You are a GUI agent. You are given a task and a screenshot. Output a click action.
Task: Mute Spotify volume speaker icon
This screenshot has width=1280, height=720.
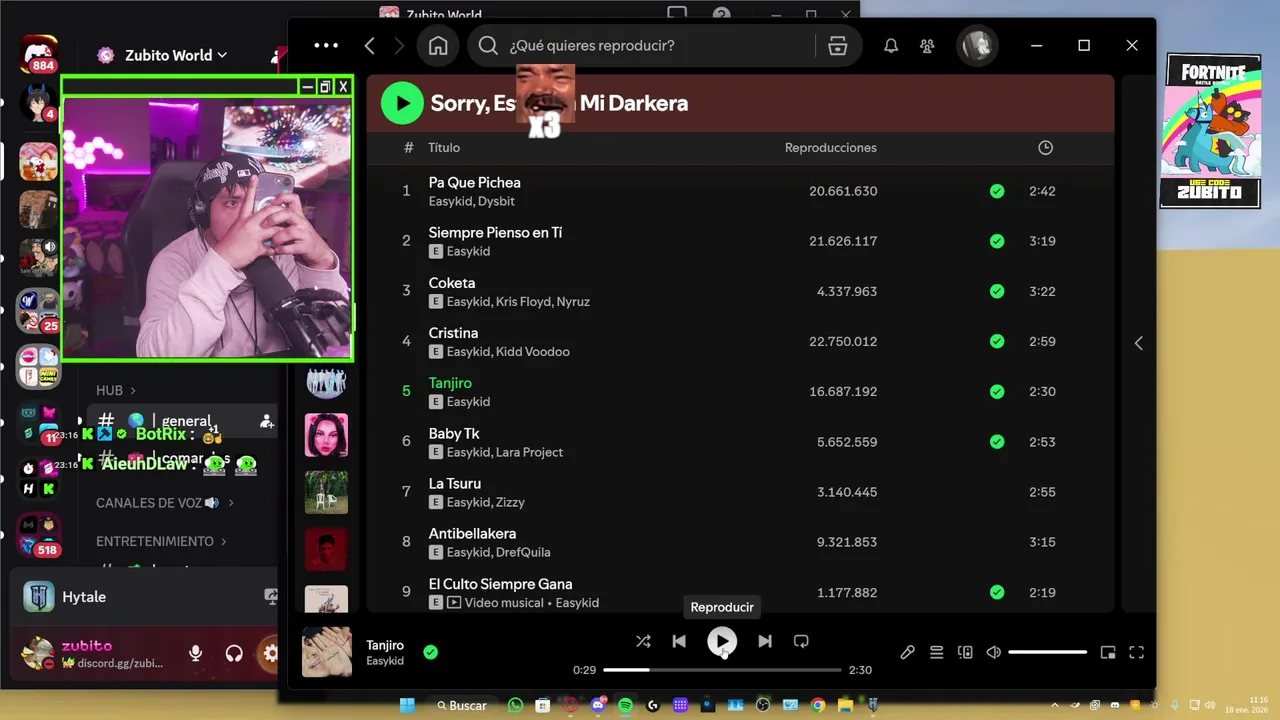pyautogui.click(x=993, y=652)
